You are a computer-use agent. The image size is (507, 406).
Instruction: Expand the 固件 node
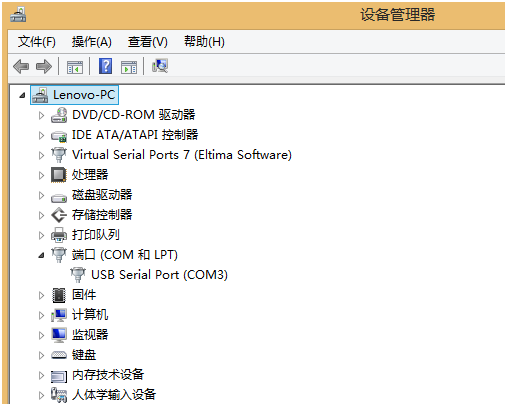pyautogui.click(x=41, y=295)
